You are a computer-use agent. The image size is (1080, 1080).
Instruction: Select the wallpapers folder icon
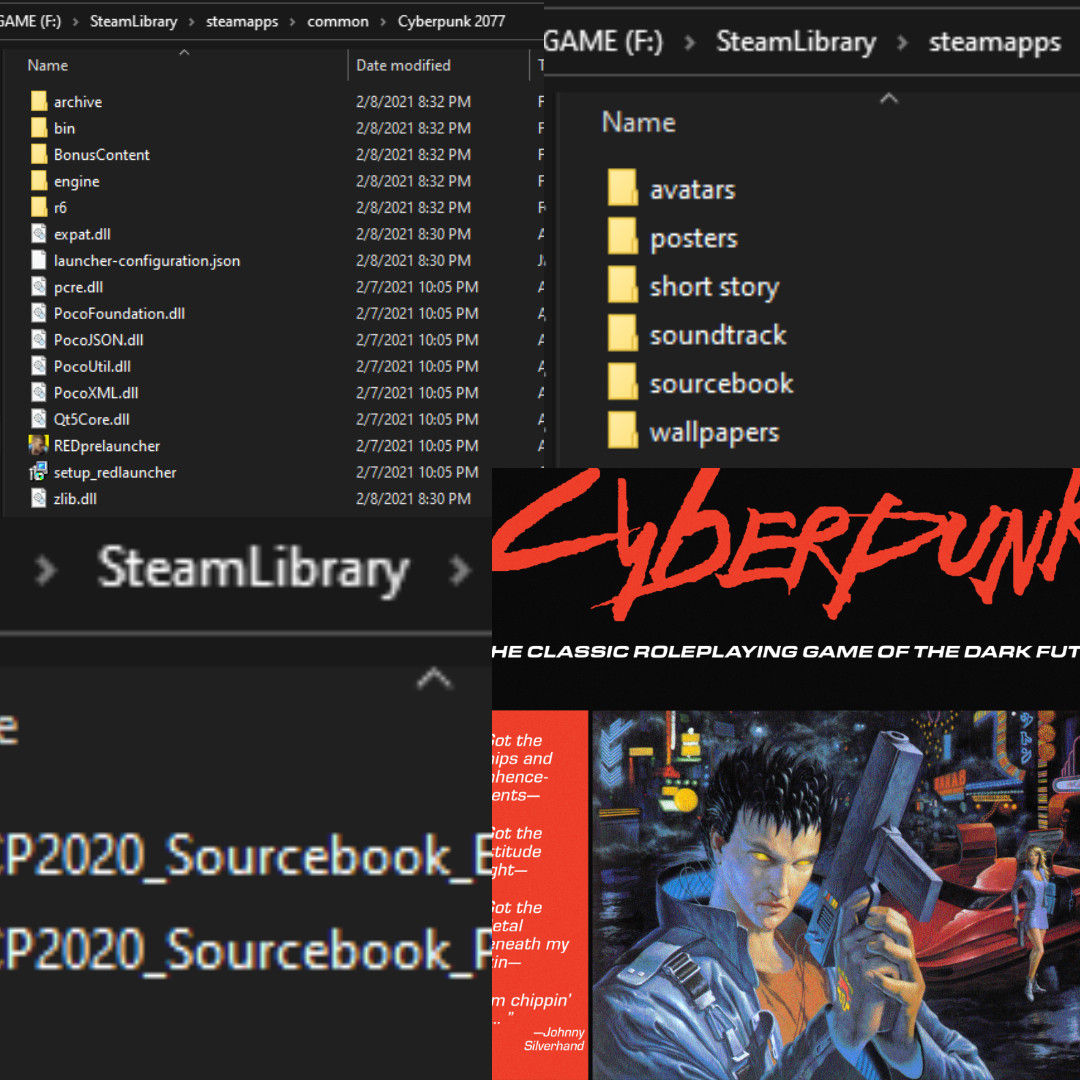[623, 431]
